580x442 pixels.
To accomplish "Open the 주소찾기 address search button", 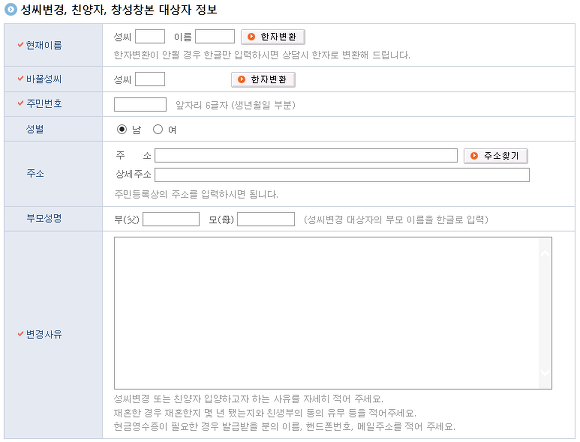I will [496, 156].
